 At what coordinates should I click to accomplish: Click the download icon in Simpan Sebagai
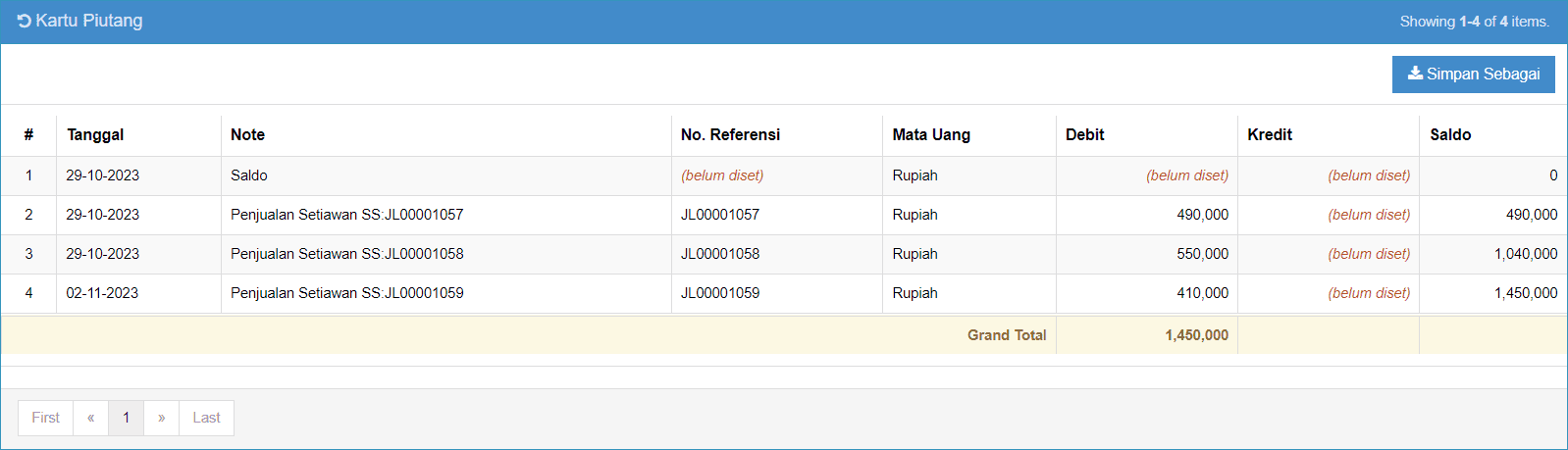pos(1415,74)
